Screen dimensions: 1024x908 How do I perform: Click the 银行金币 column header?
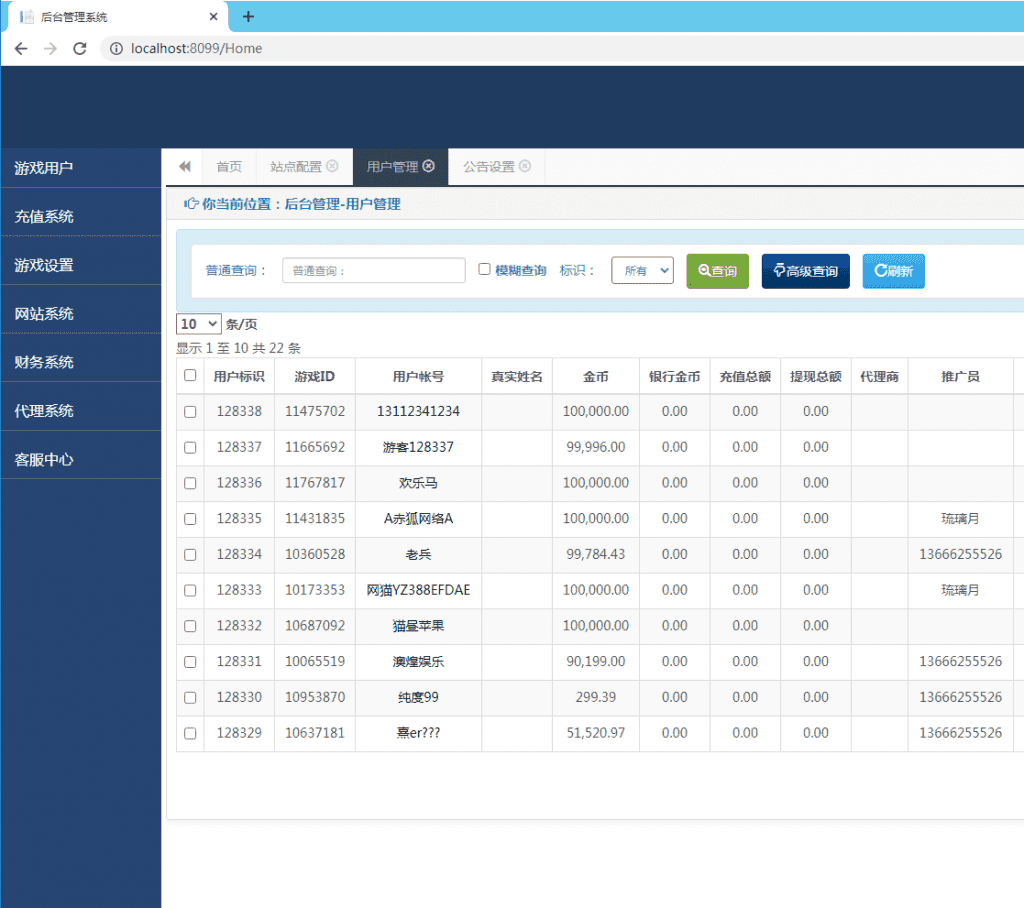pyautogui.click(x=674, y=376)
